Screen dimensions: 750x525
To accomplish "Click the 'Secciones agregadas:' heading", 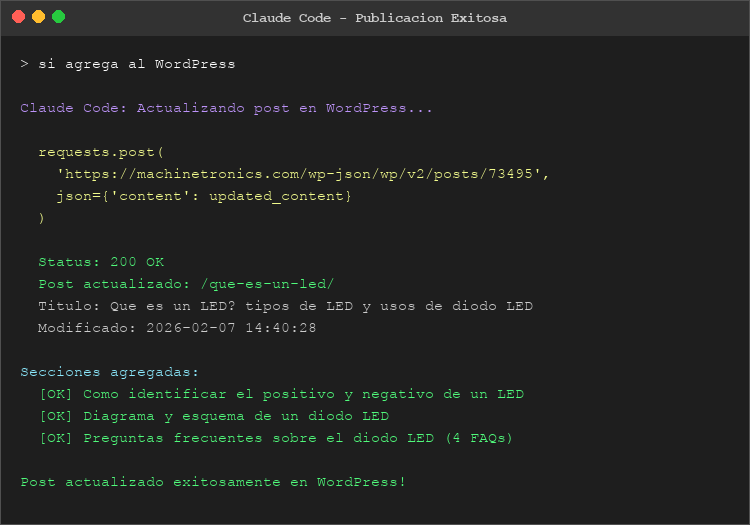I will point(109,372).
